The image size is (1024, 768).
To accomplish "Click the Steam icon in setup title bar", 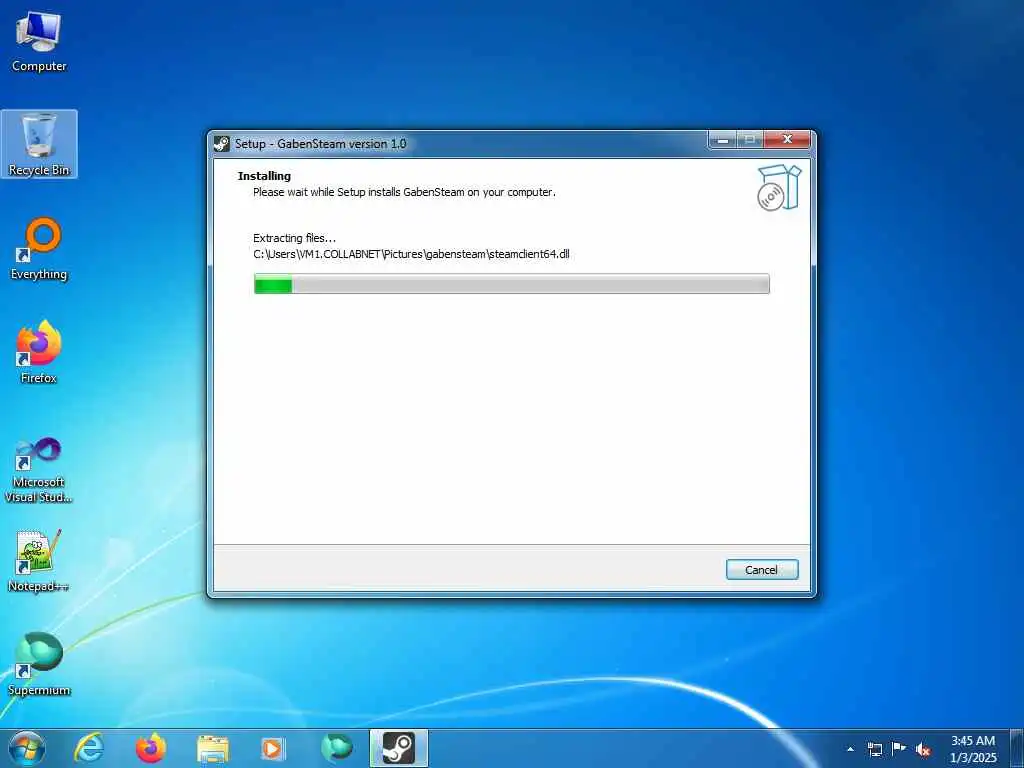I will pyautogui.click(x=222, y=144).
